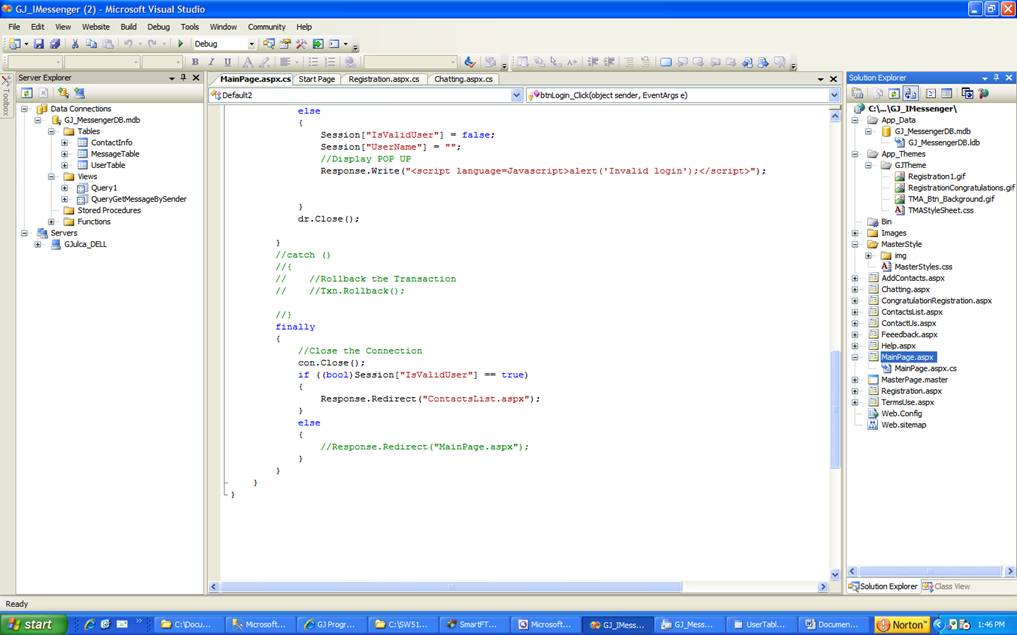This screenshot has width=1017, height=635.
Task: Click the Save All toolbar icon
Action: (x=54, y=44)
